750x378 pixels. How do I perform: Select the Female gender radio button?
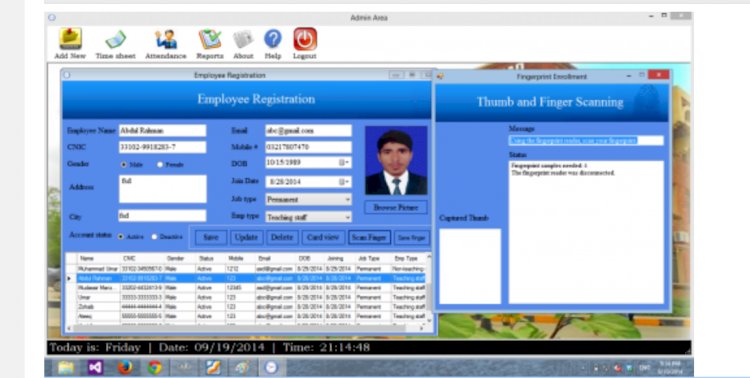(x=160, y=165)
